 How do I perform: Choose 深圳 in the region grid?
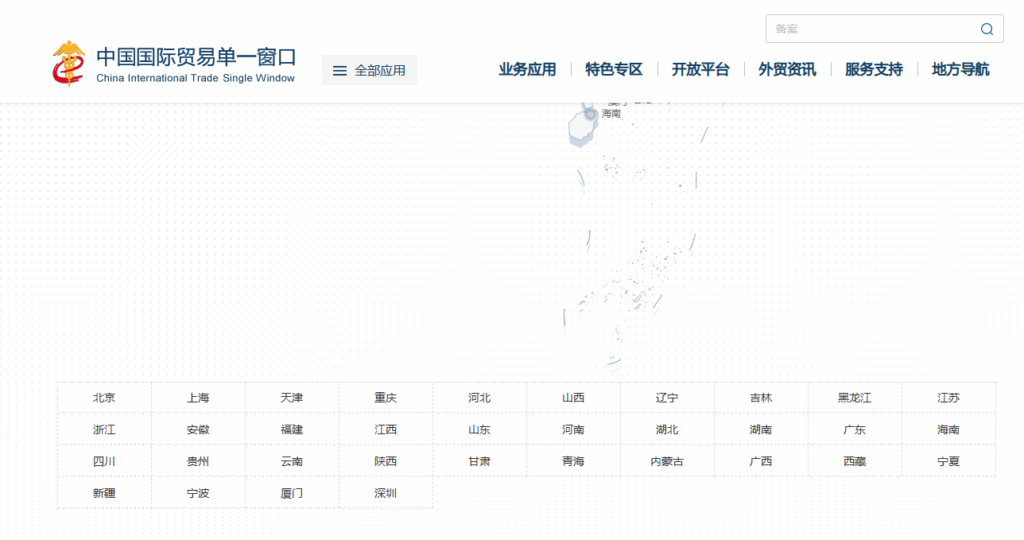coord(385,493)
